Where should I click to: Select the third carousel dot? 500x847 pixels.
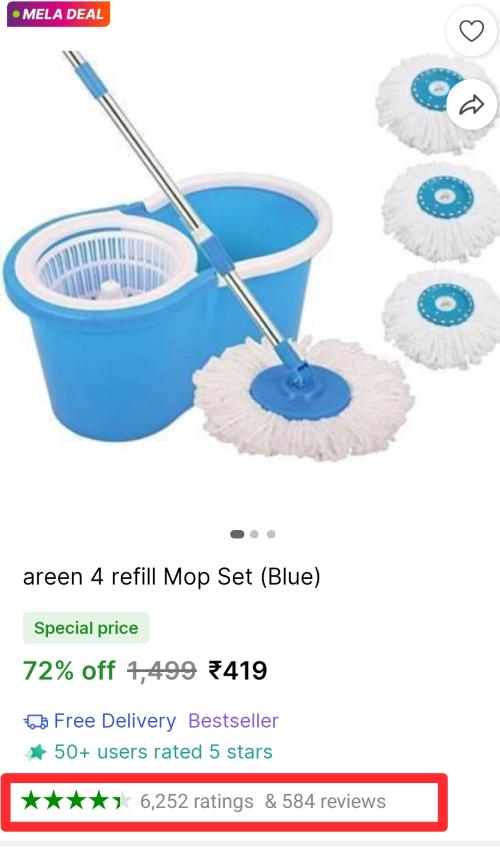[271, 534]
